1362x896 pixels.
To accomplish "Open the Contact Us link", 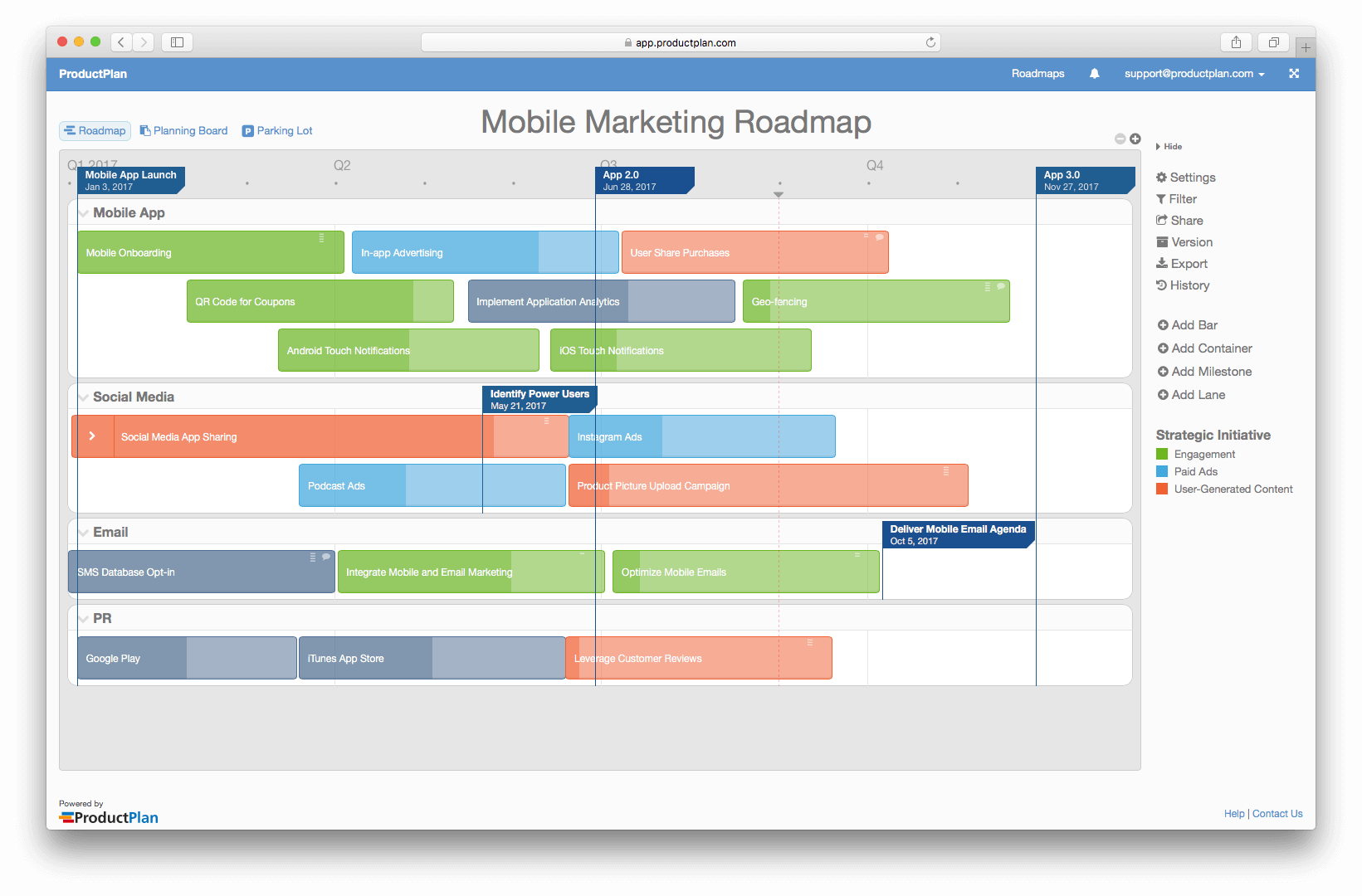I will click(x=1277, y=814).
